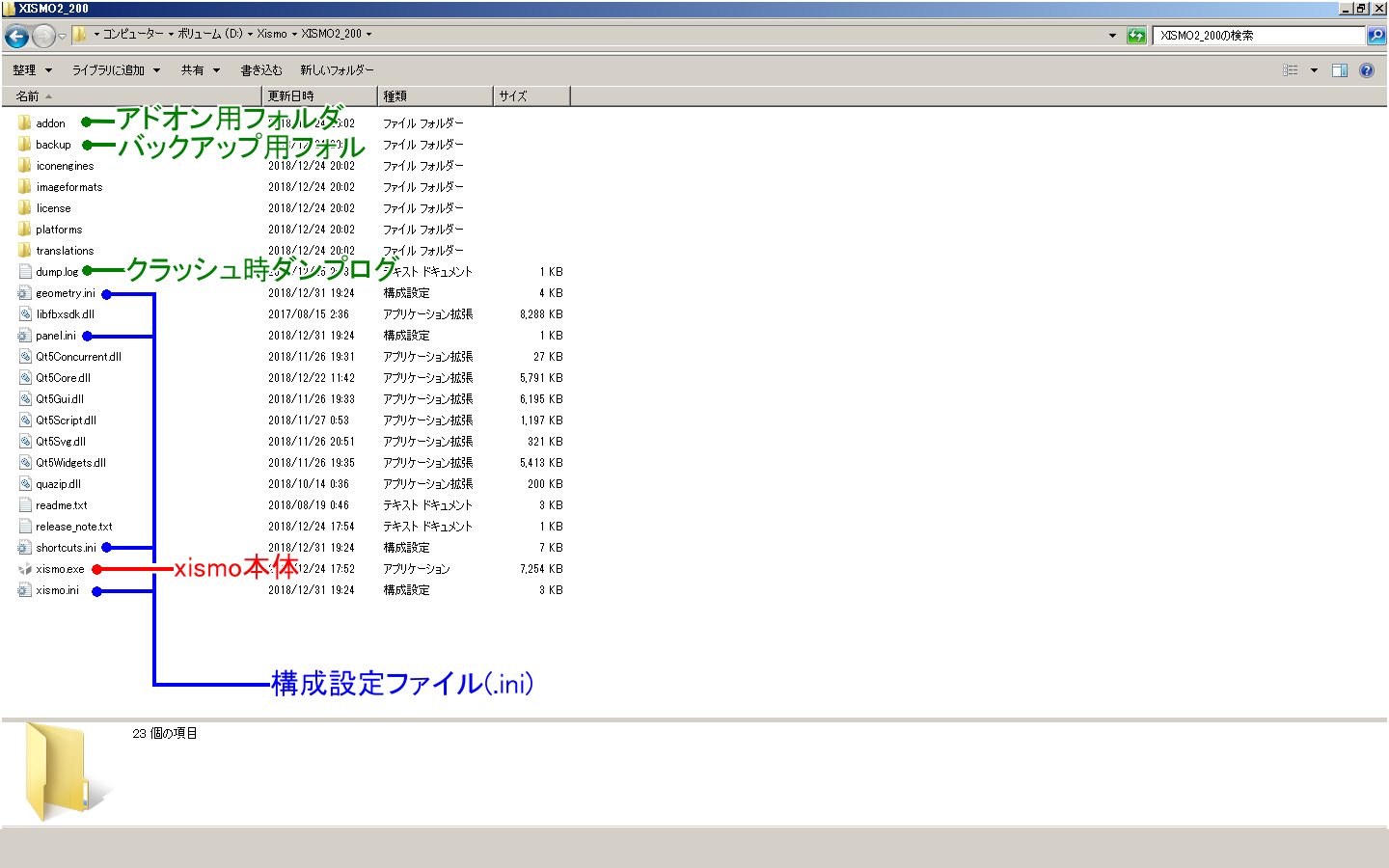Select the geometry.ini file icon

25,293
